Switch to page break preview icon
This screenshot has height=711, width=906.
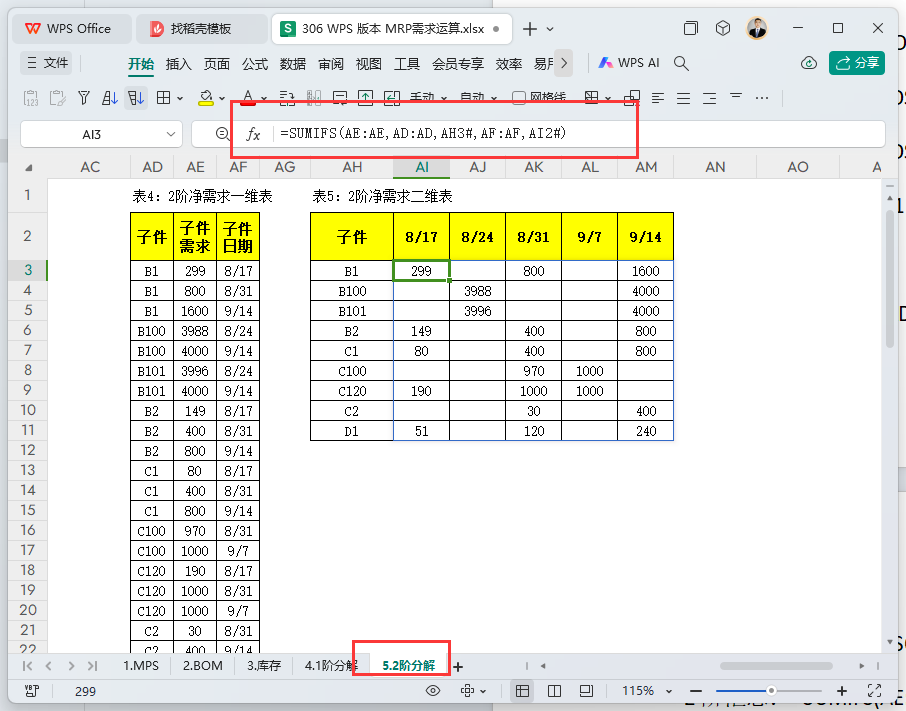[554, 691]
